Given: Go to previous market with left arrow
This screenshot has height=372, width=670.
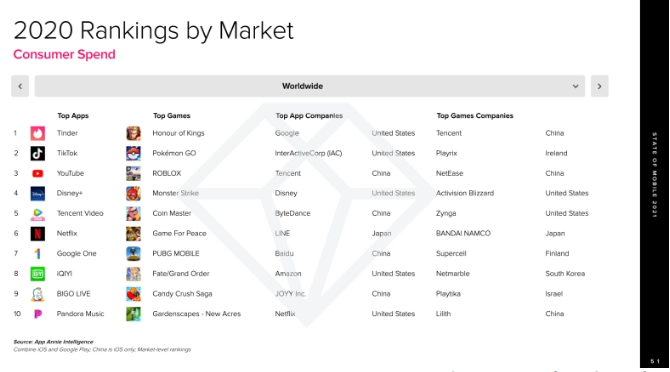Looking at the screenshot, I should (x=20, y=86).
